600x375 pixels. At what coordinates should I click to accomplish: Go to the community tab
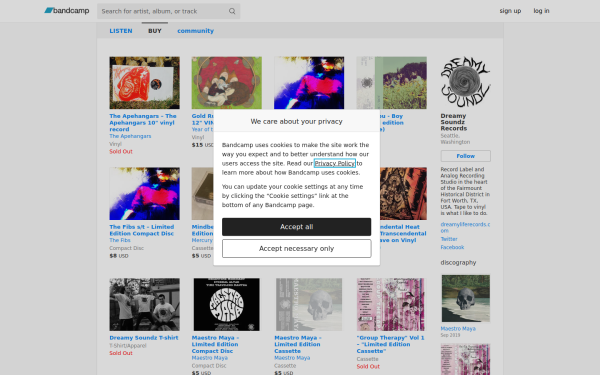coord(195,31)
